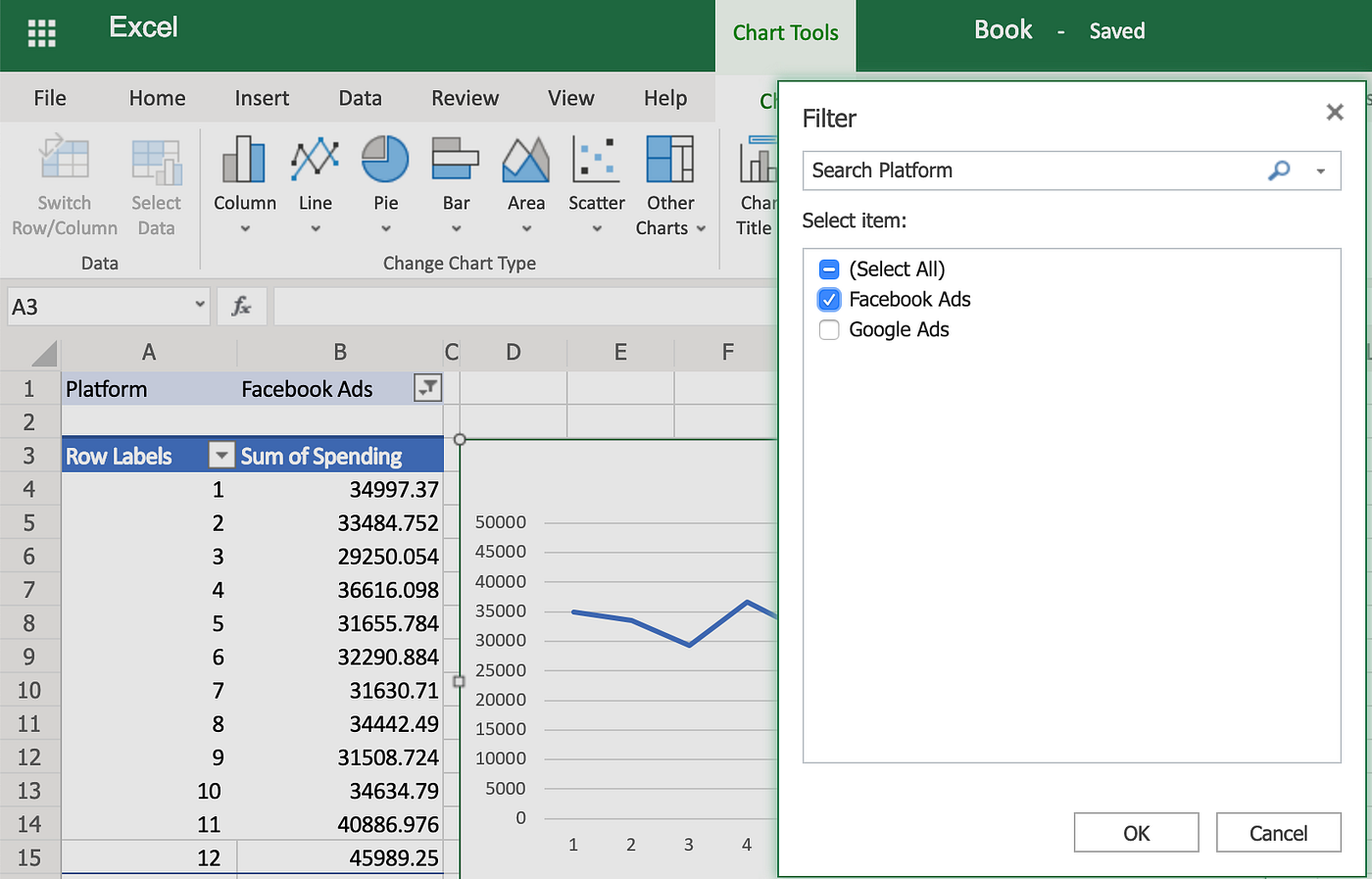Click cell with value 36616.098
The width and height of the screenshot is (1372, 879).
(340, 590)
